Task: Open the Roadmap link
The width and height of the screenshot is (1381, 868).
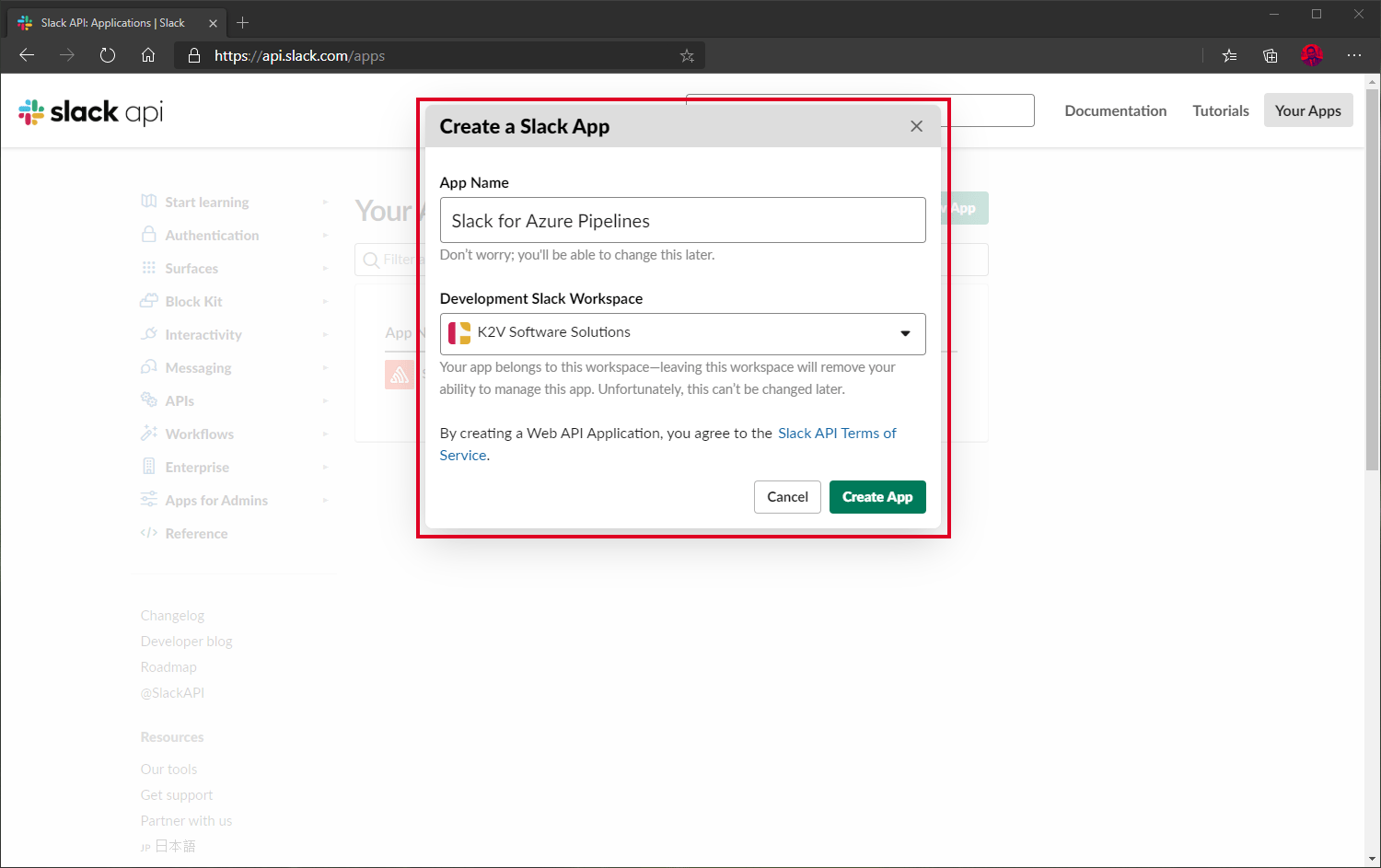Action: (168, 667)
